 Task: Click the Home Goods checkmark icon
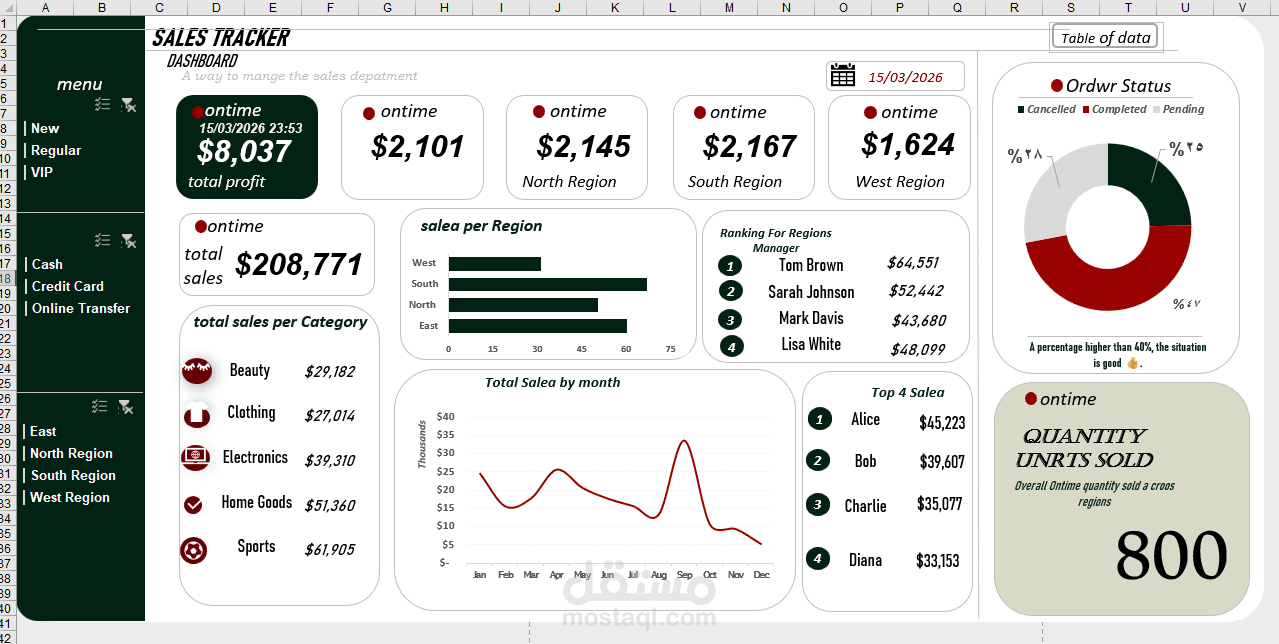pyautogui.click(x=196, y=504)
